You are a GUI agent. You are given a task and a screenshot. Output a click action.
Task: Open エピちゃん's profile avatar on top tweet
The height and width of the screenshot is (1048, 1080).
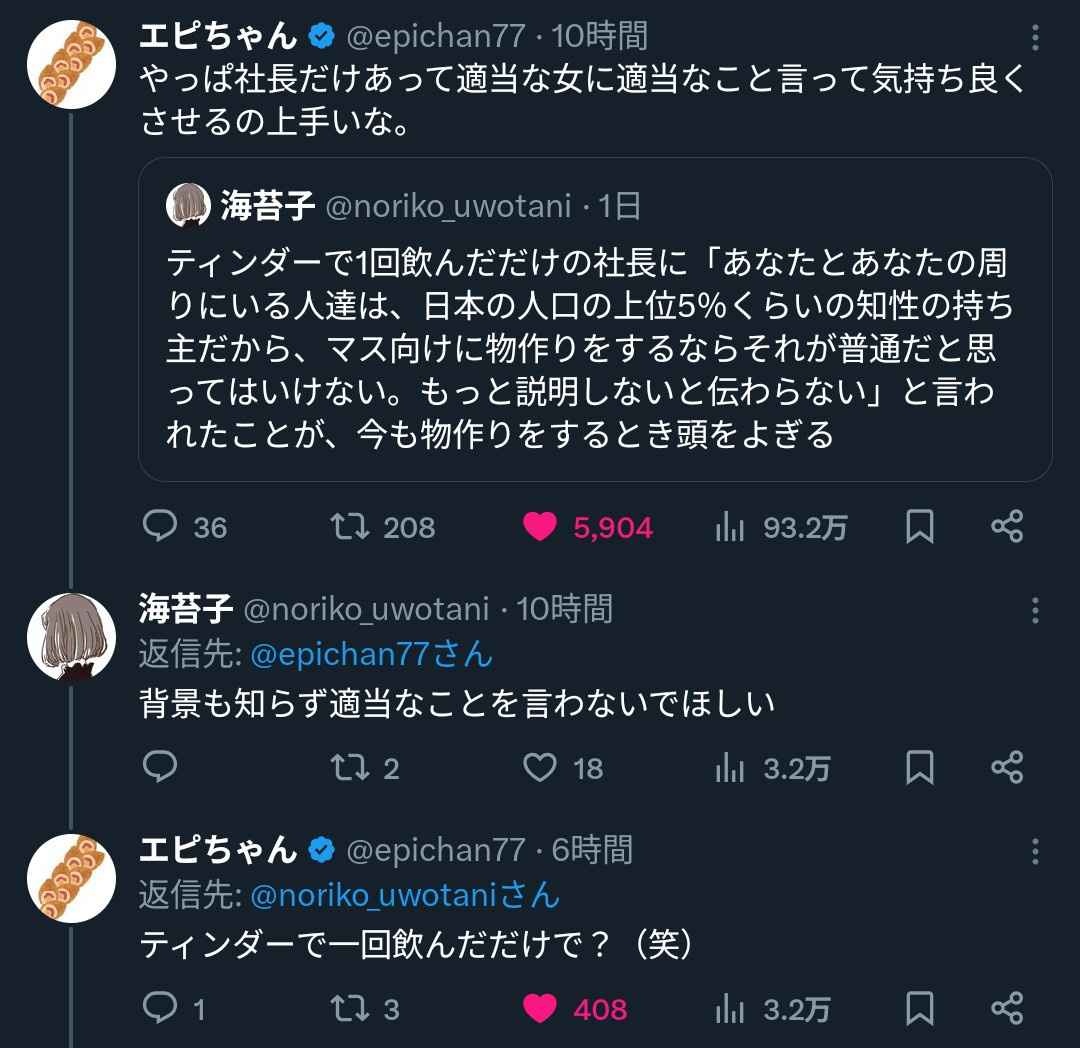click(70, 63)
